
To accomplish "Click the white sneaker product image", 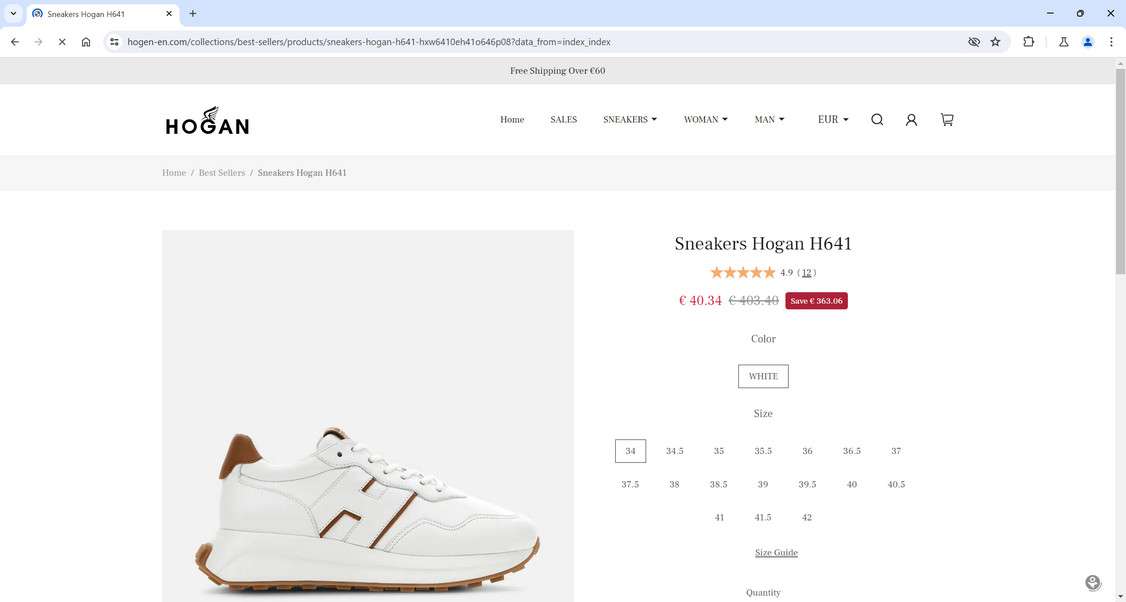I will [x=368, y=416].
